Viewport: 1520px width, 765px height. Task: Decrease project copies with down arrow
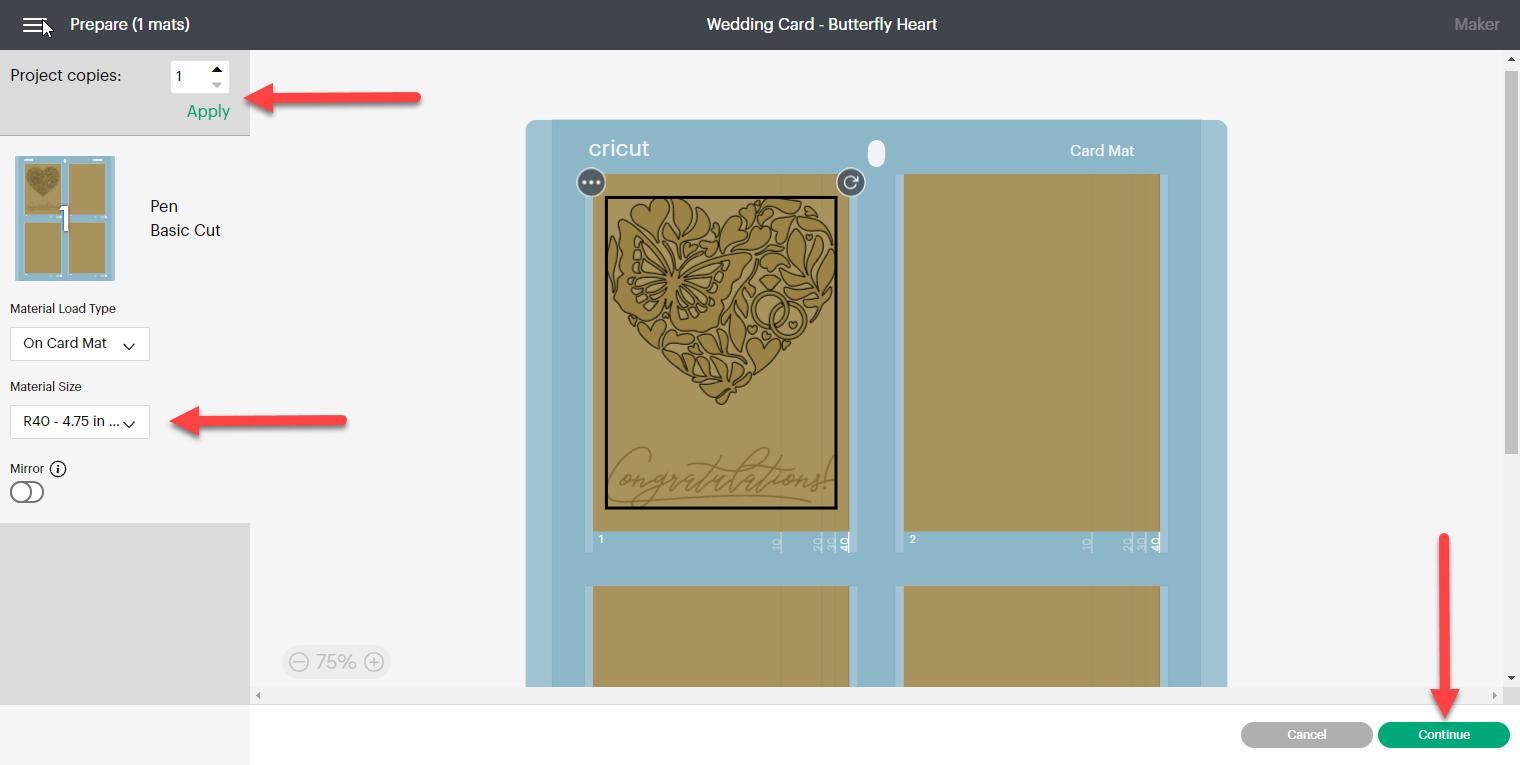(x=217, y=85)
